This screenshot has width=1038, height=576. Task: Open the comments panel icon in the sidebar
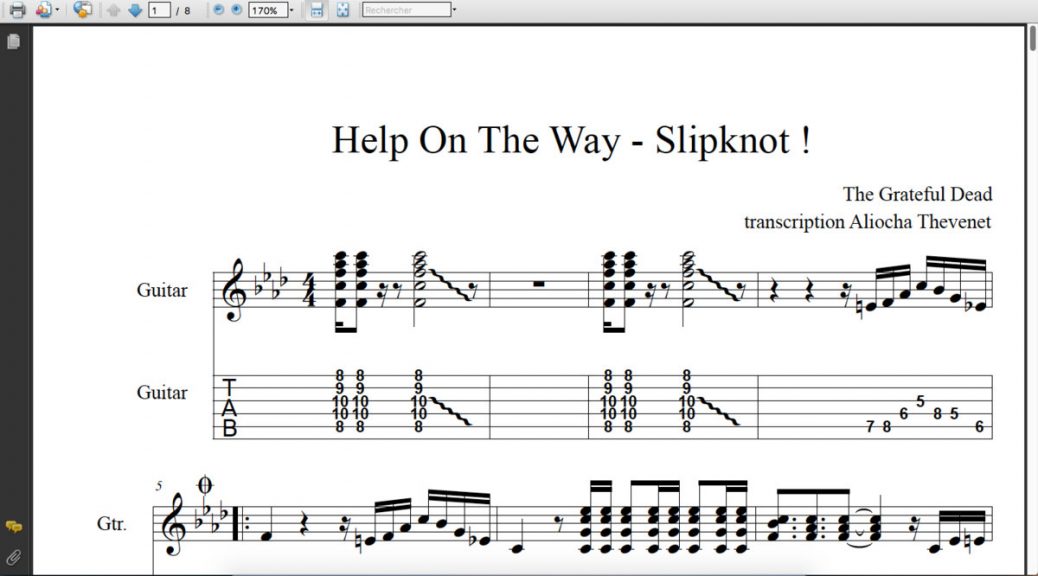[13, 527]
